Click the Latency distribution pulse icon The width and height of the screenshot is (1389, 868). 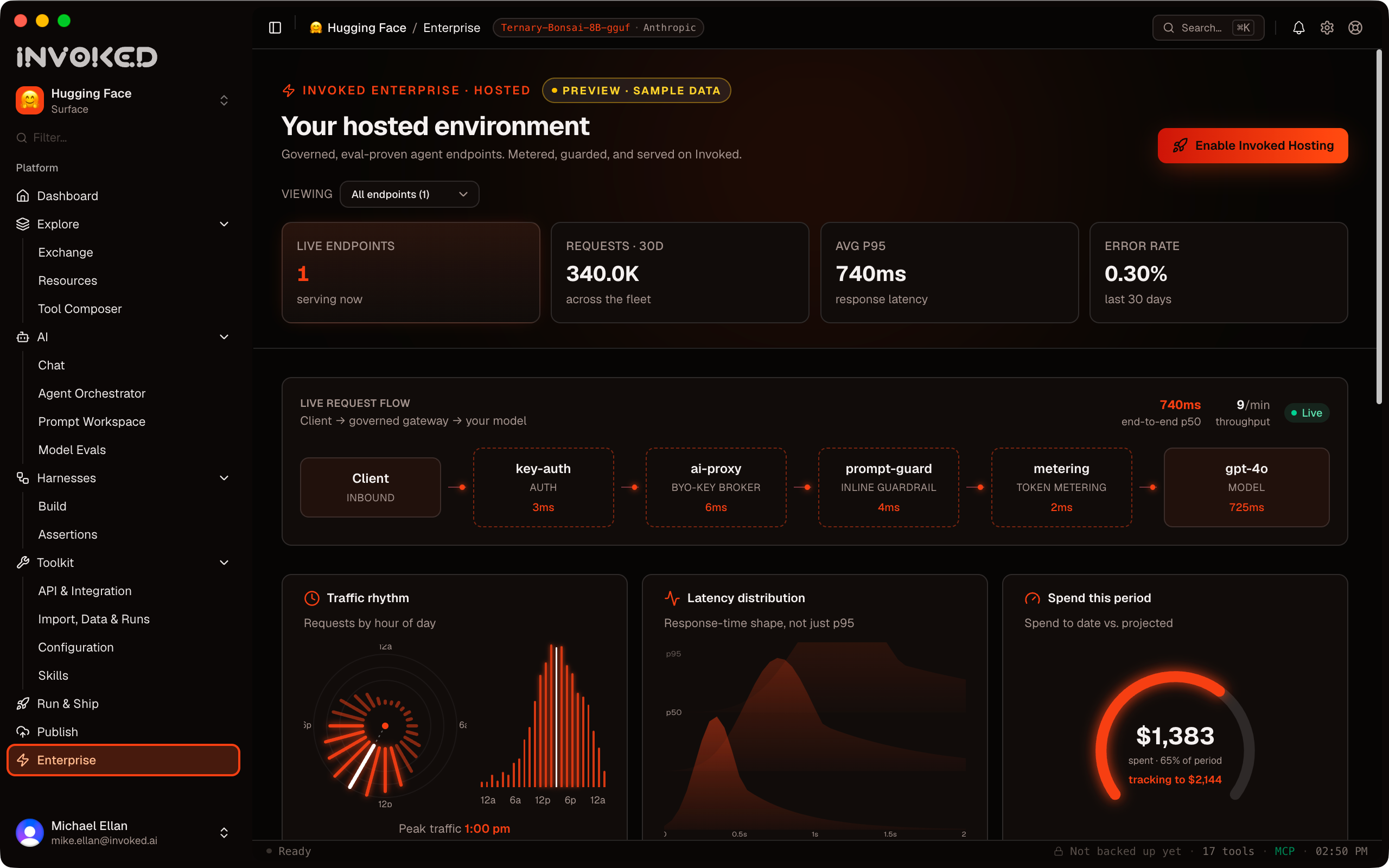(672, 598)
